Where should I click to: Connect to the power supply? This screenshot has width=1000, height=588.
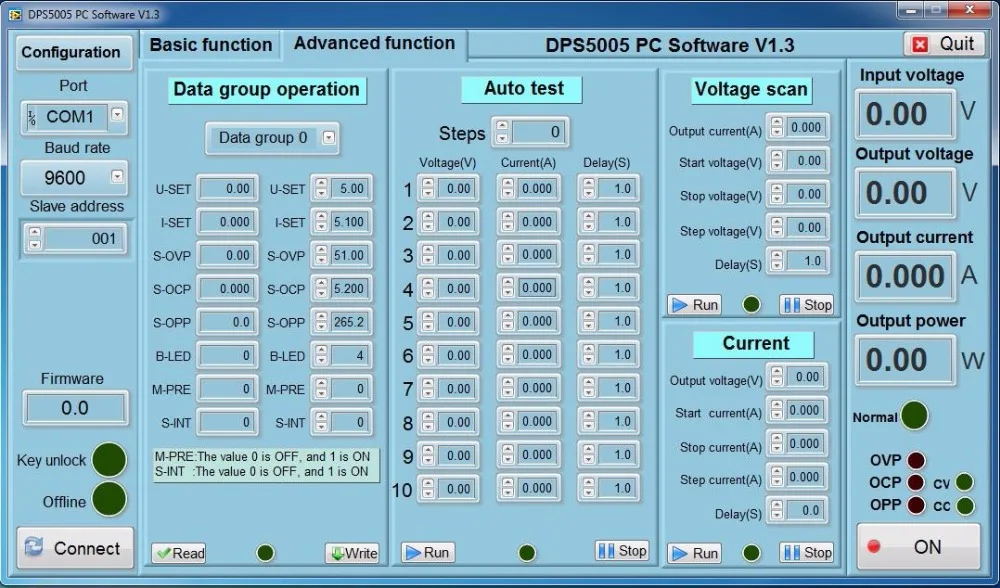(75, 548)
